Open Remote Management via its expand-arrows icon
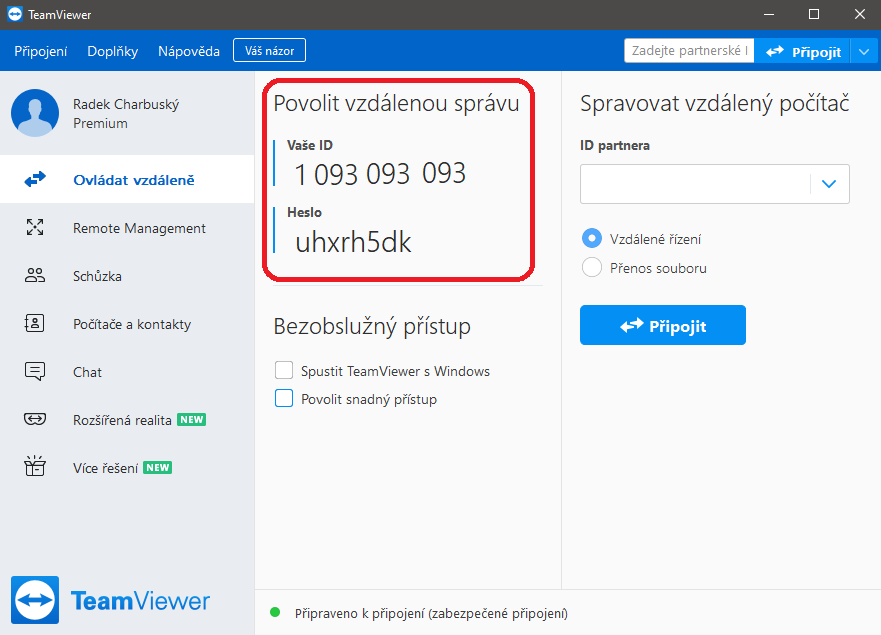The height and width of the screenshot is (635, 881). click(x=35, y=228)
